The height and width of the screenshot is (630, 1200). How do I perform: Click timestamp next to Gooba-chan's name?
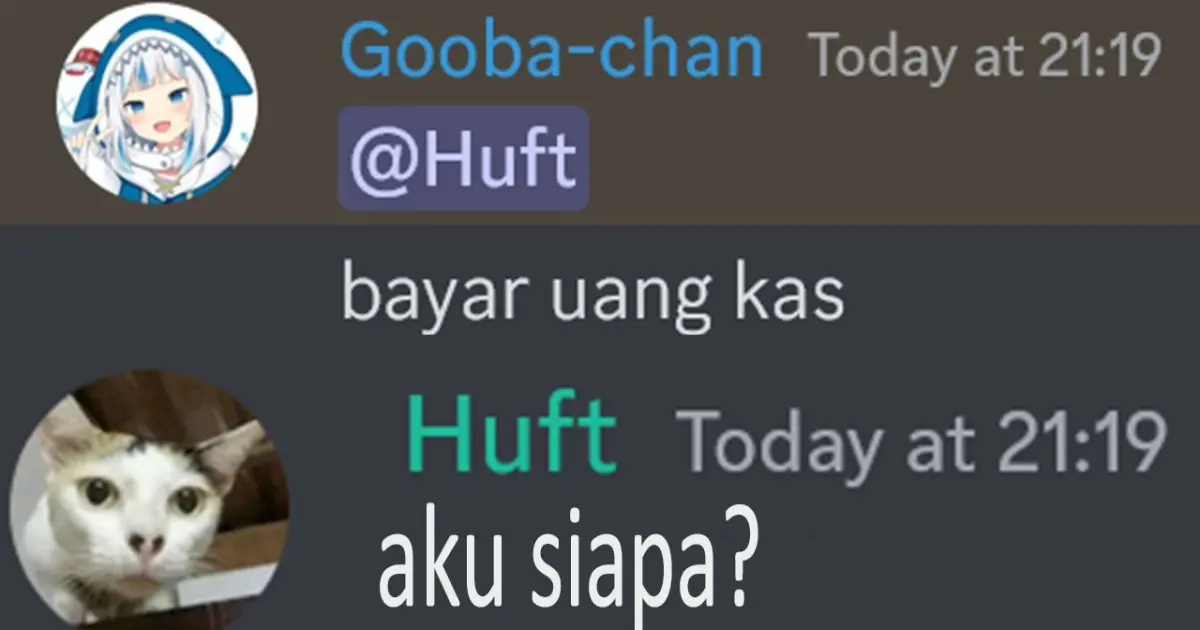(984, 55)
